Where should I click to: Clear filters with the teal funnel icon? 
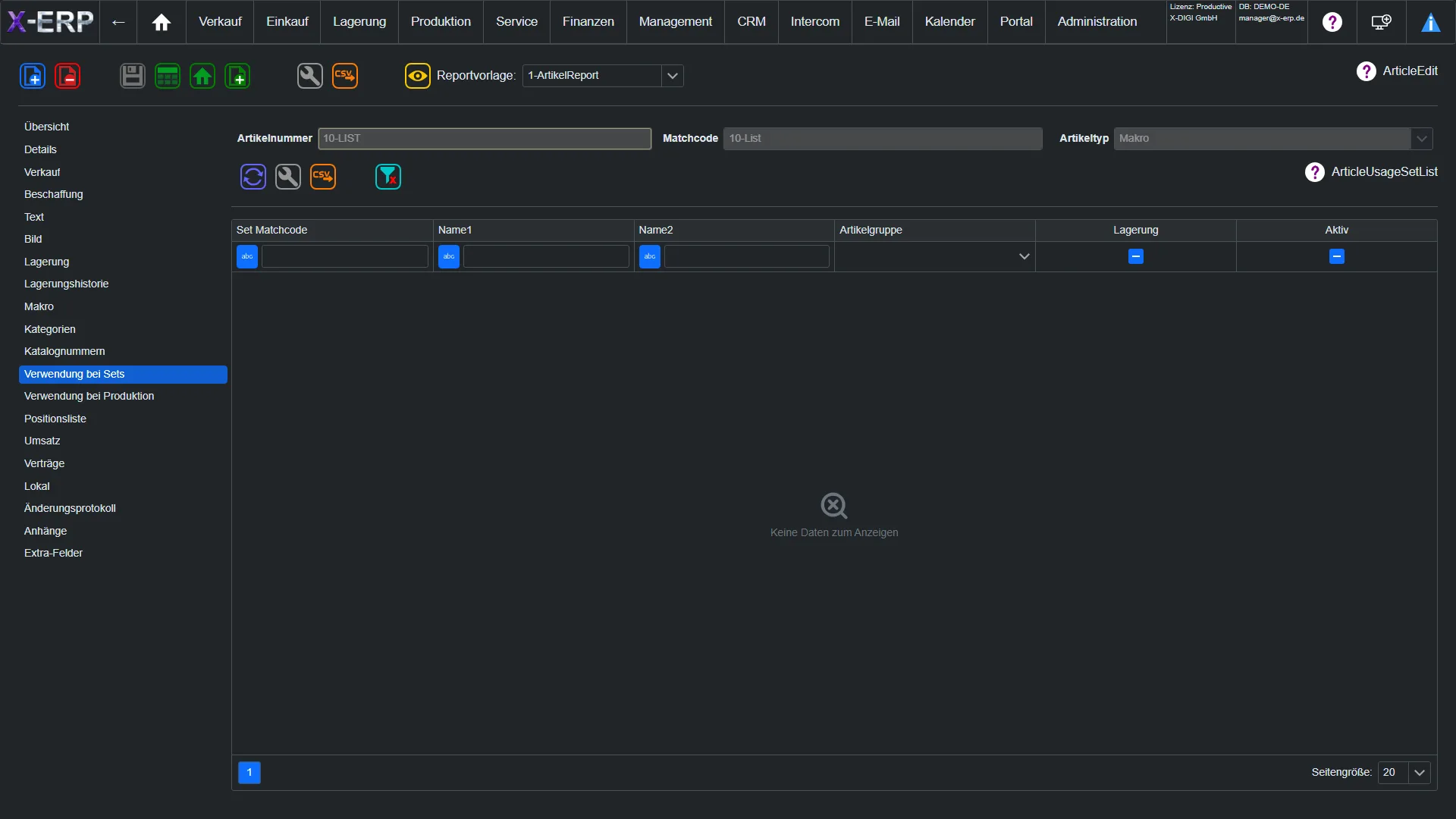(x=388, y=177)
